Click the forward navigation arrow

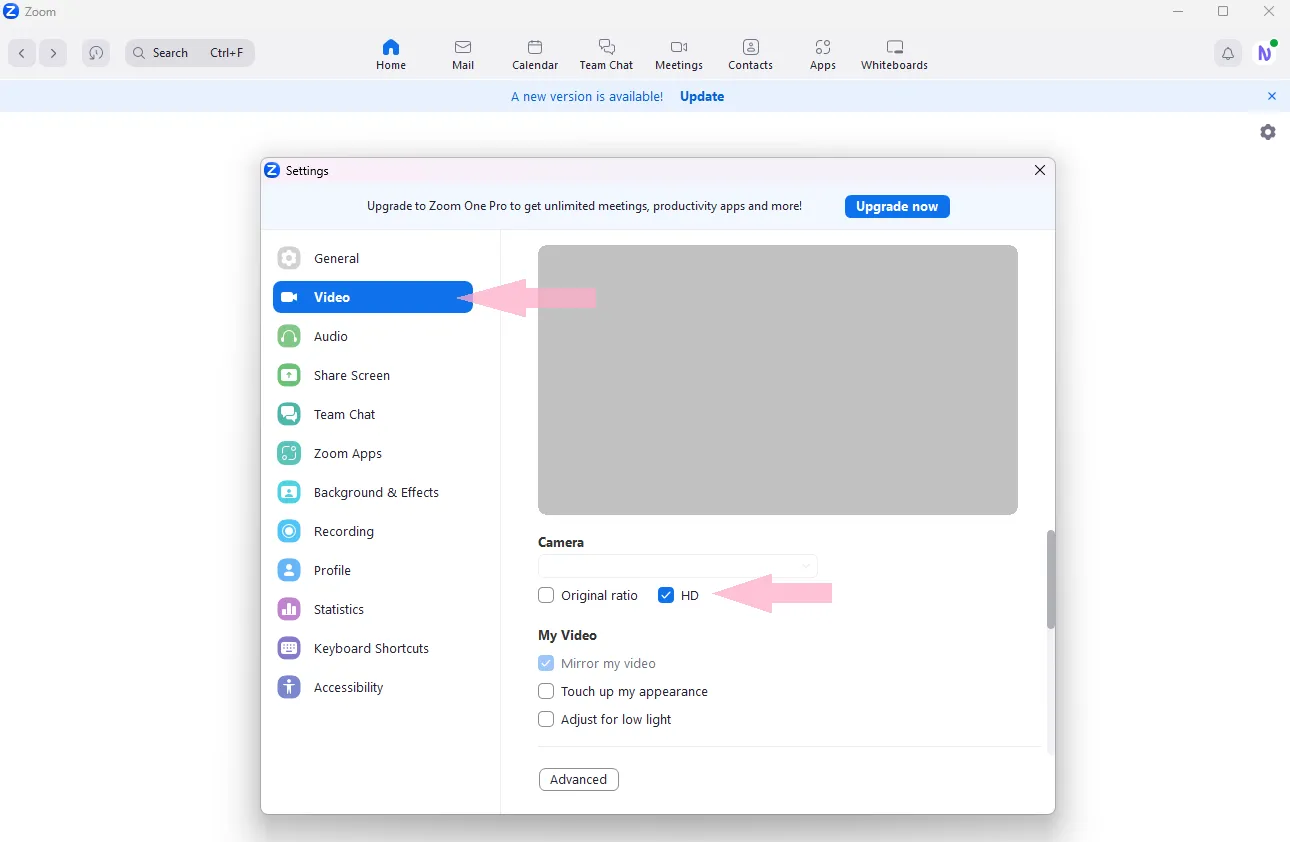coord(53,53)
